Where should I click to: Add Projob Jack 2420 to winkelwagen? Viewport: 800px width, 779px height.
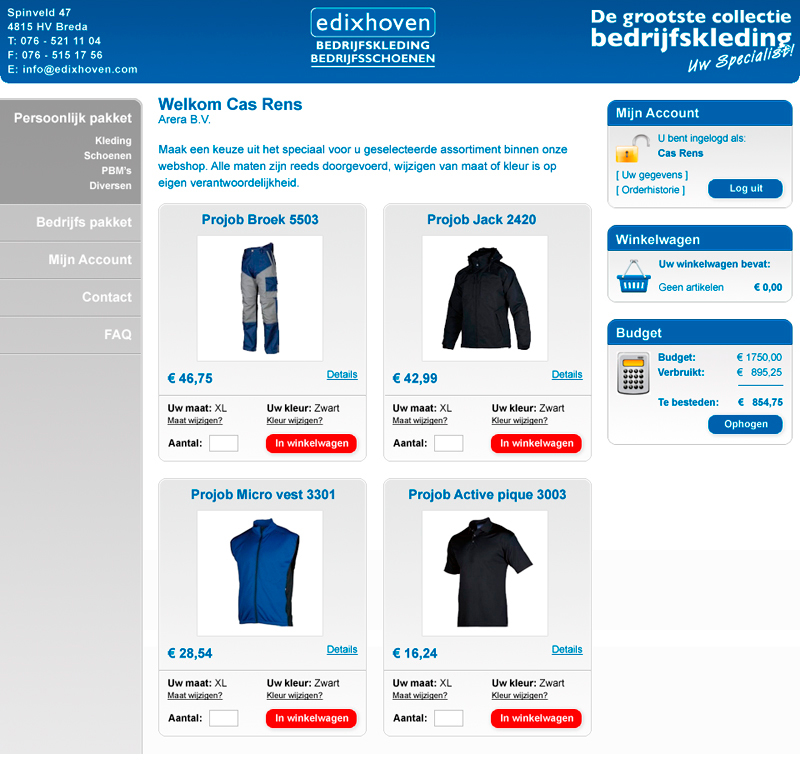[x=536, y=443]
